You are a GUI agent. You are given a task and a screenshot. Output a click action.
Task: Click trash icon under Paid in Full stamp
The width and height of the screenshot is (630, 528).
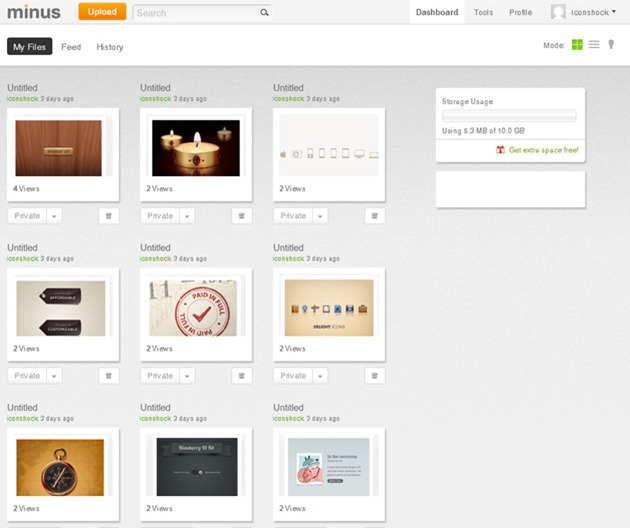click(242, 376)
